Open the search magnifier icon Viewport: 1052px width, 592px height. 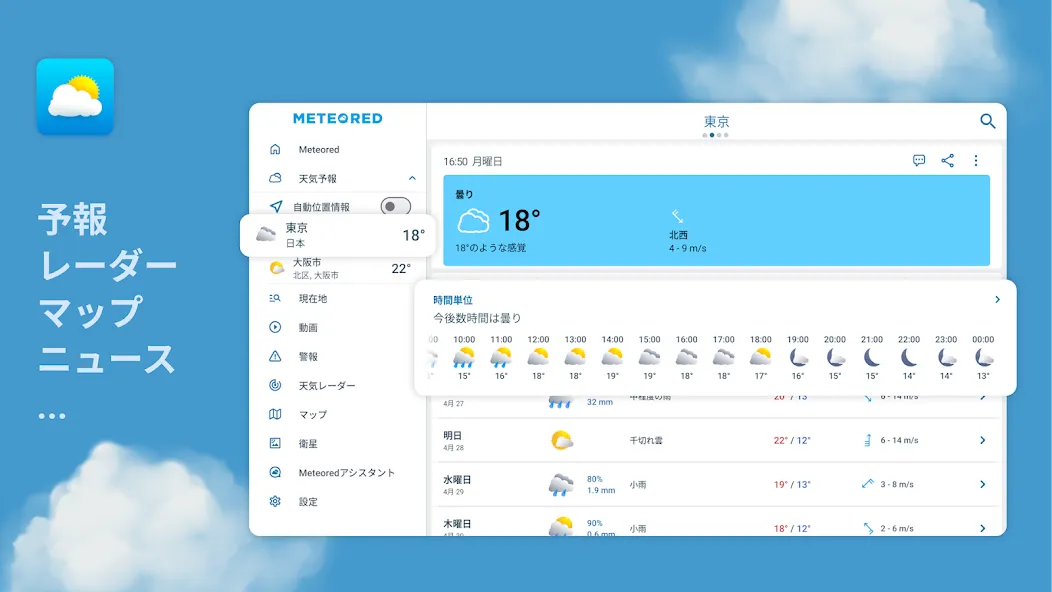coord(987,121)
